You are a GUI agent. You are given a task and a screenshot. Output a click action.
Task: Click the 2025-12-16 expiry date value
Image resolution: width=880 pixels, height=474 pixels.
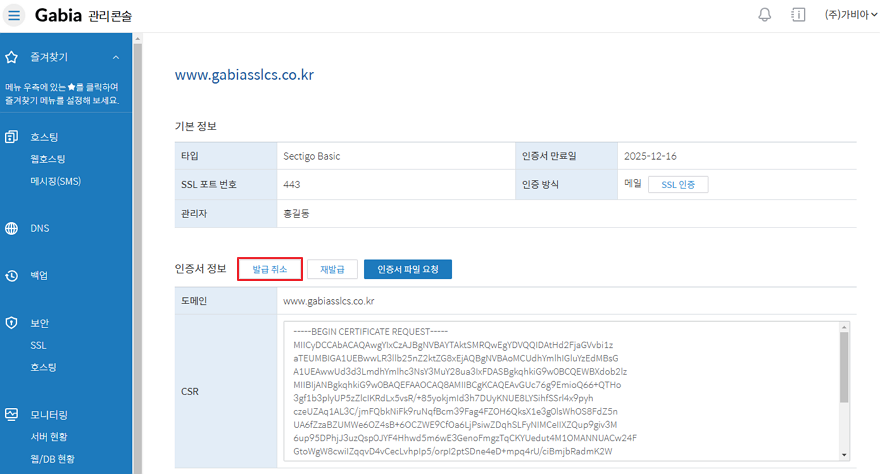[650, 156]
